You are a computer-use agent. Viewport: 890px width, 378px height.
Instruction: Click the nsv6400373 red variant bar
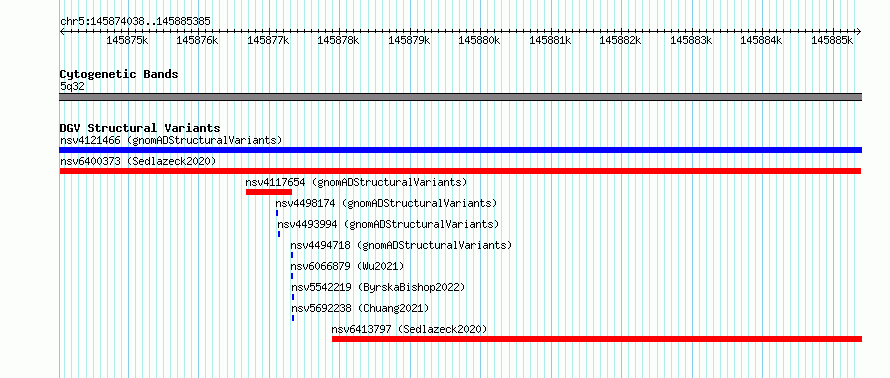(460, 171)
